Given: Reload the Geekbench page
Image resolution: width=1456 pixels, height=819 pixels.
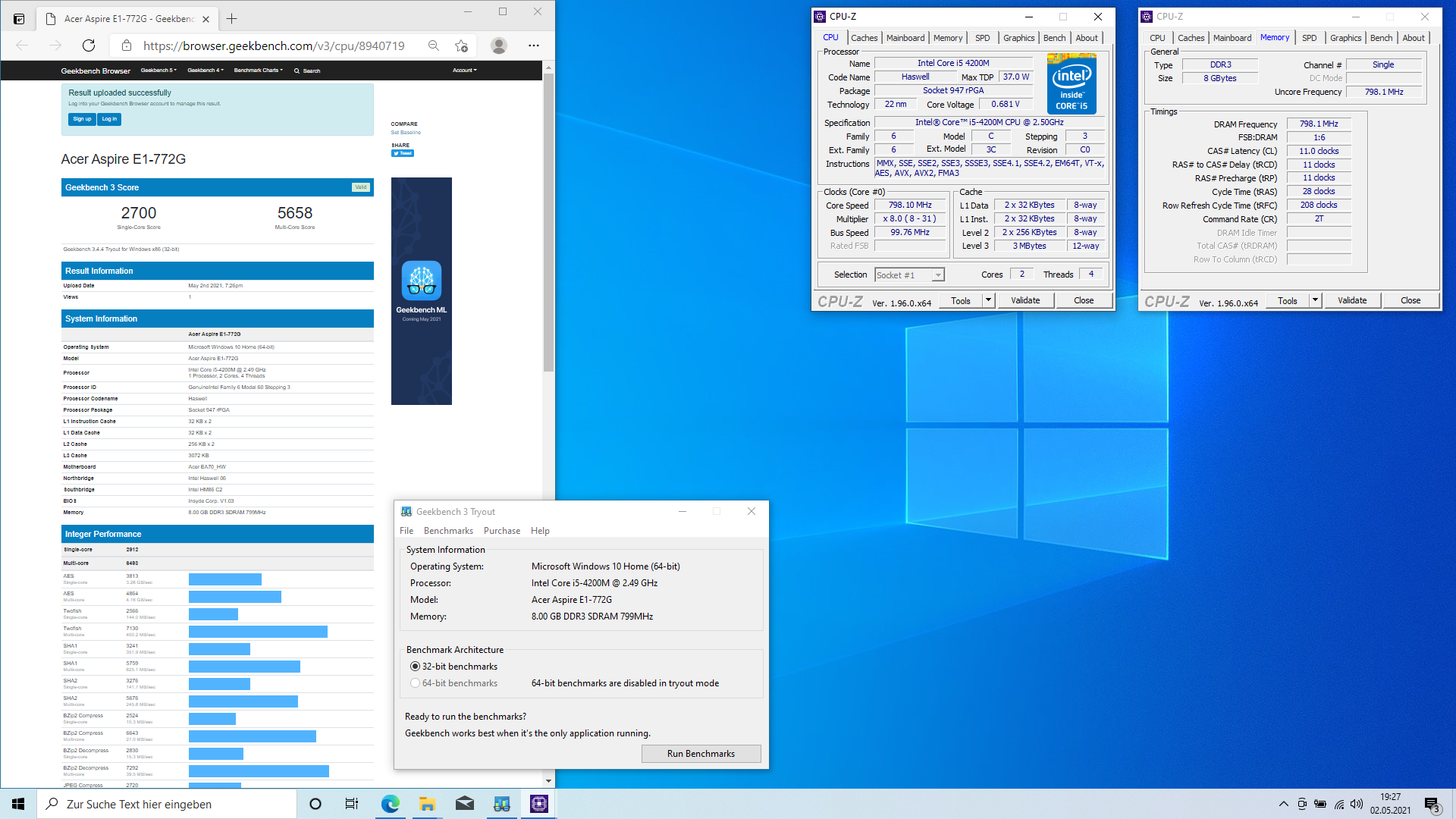Looking at the screenshot, I should (x=89, y=45).
